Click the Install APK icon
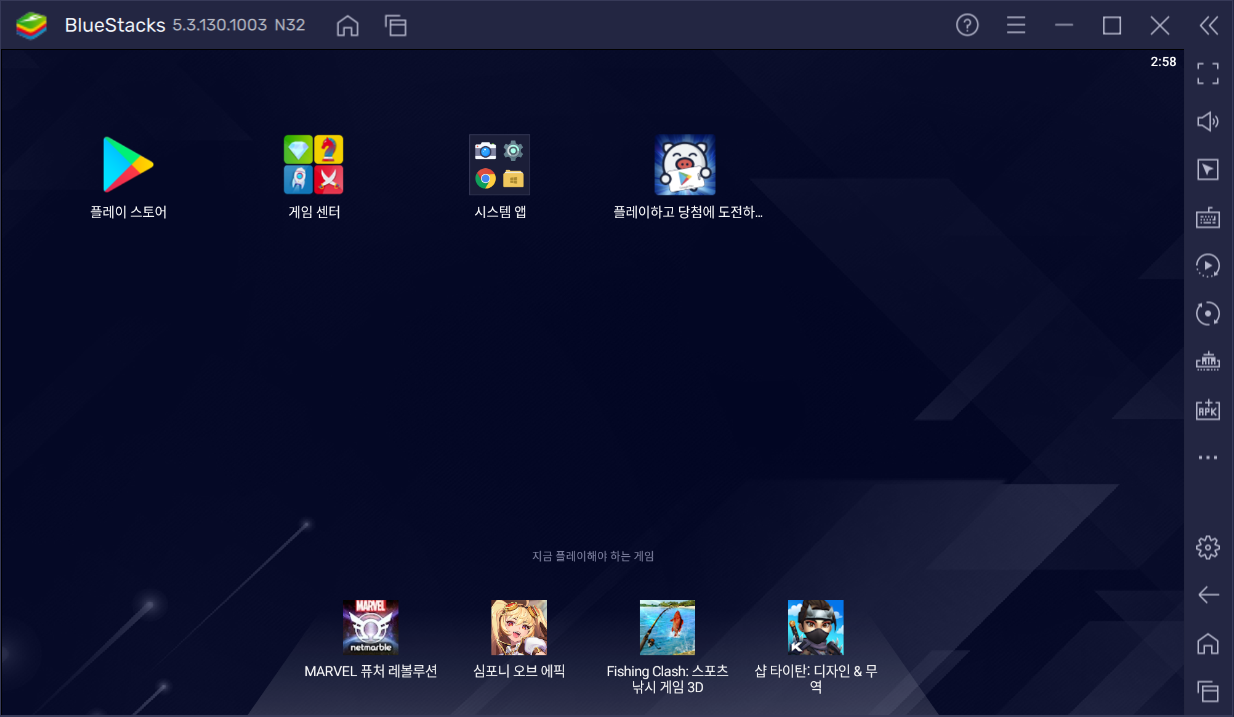 click(1208, 409)
